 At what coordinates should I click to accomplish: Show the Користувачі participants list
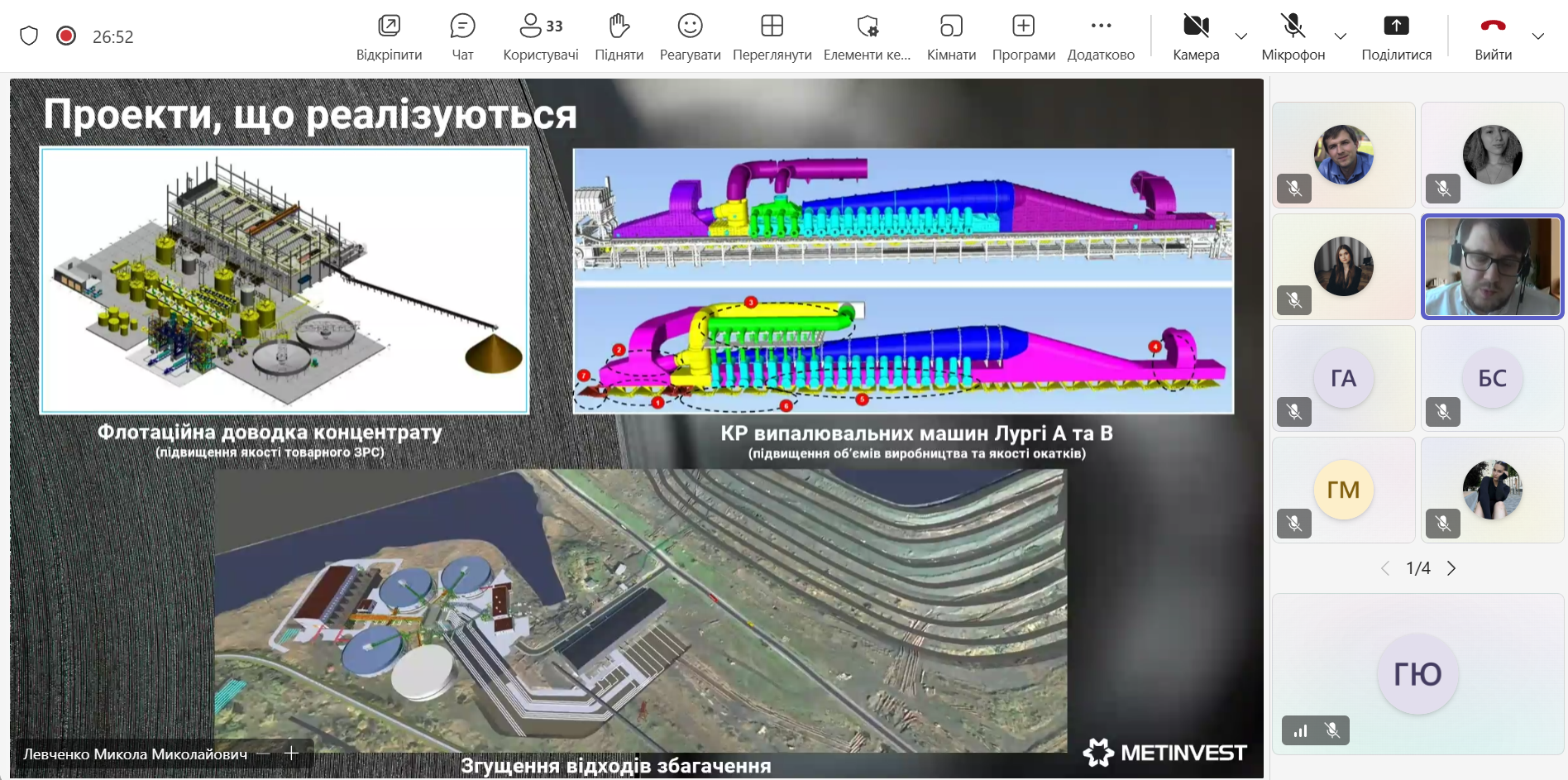coord(541,36)
